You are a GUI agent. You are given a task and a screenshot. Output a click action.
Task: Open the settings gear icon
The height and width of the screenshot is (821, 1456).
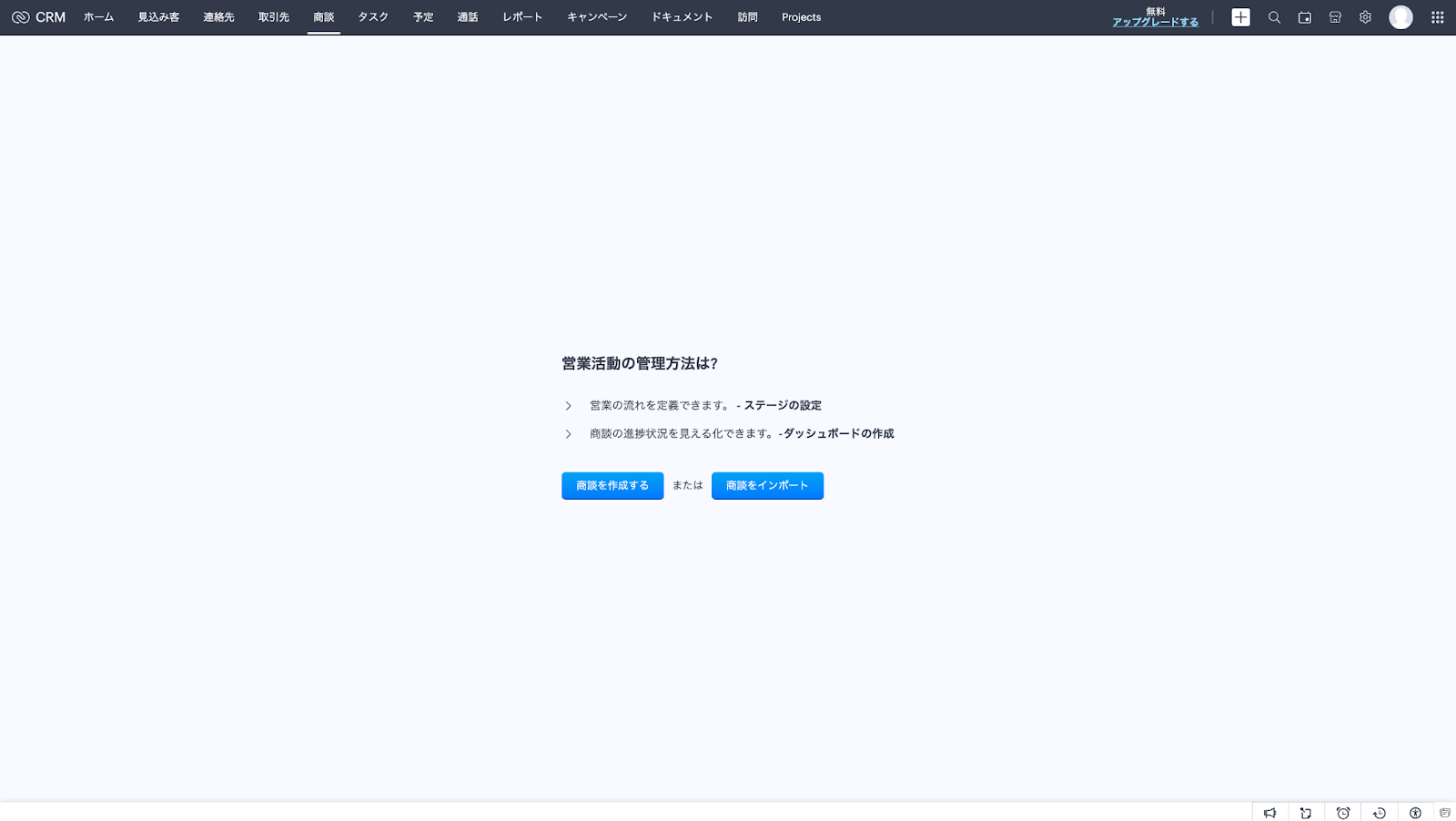[1365, 17]
